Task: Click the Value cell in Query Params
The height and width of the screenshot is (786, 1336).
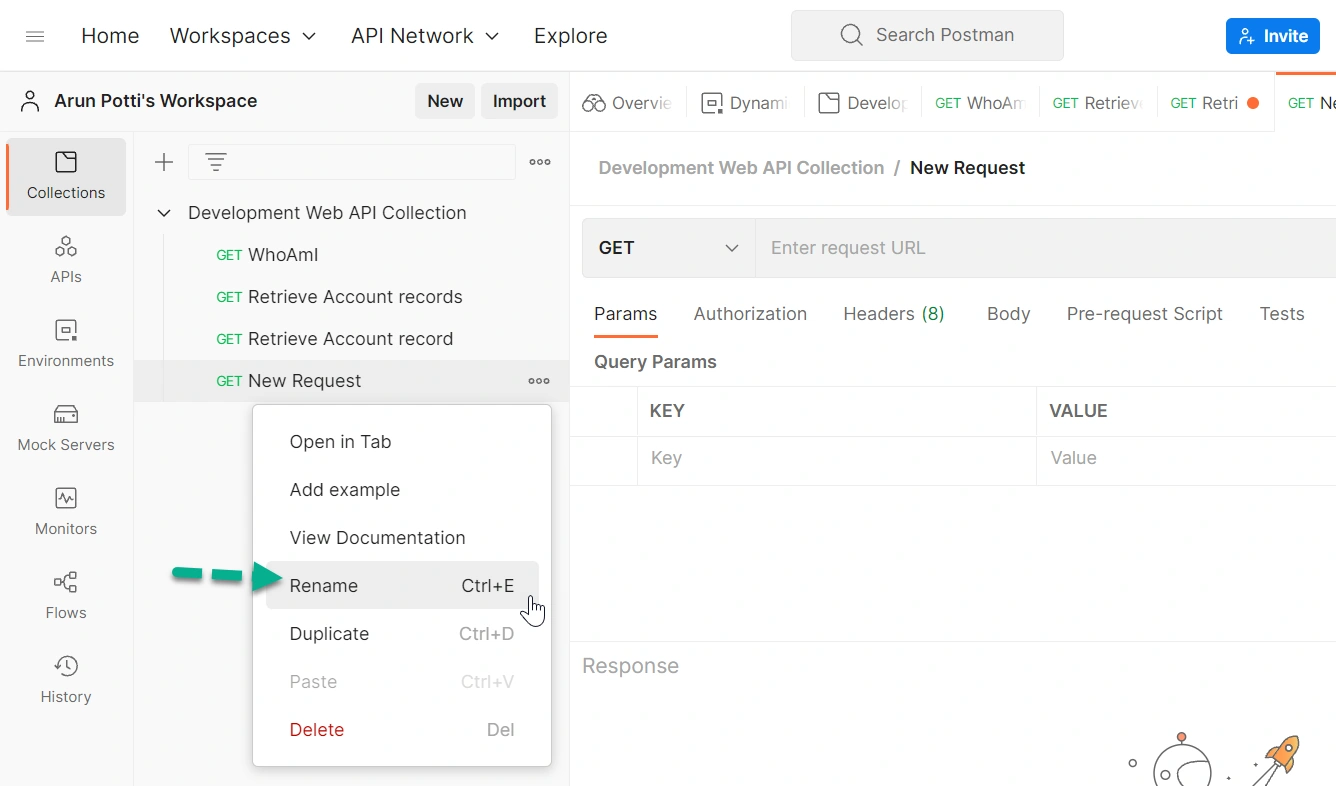Action: pos(1186,459)
